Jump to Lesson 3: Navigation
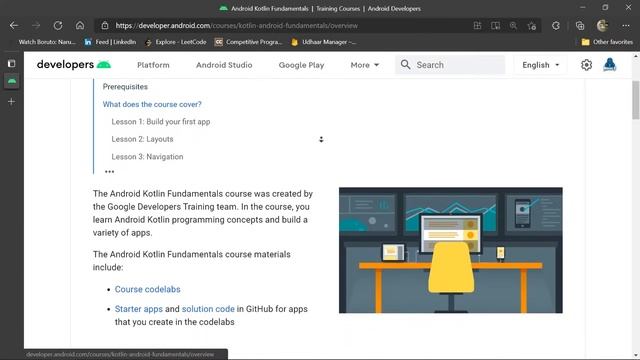640x360 pixels. [x=147, y=157]
